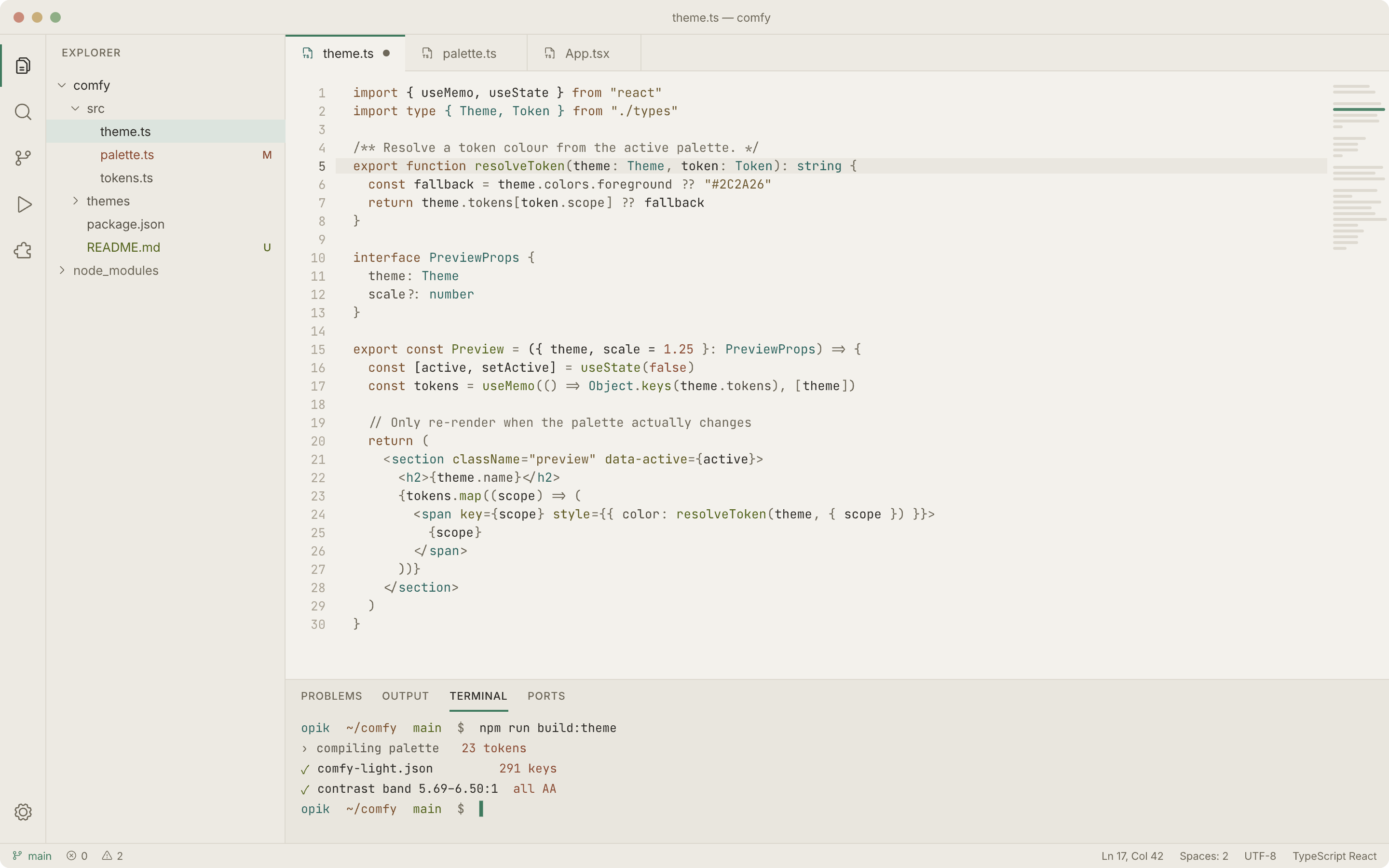Switch to the palette.ts editor tab
Image resolution: width=1389 pixels, height=868 pixels.
click(466, 54)
